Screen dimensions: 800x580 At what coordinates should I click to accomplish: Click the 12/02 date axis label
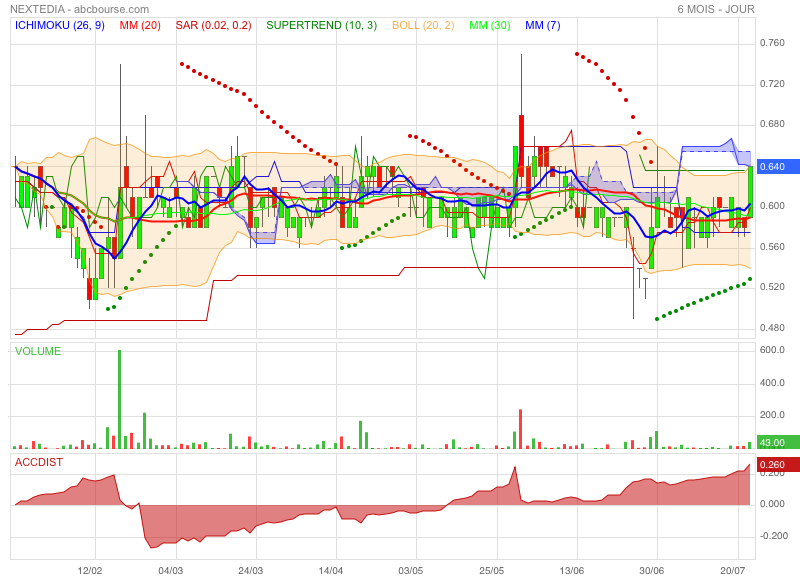tap(90, 570)
